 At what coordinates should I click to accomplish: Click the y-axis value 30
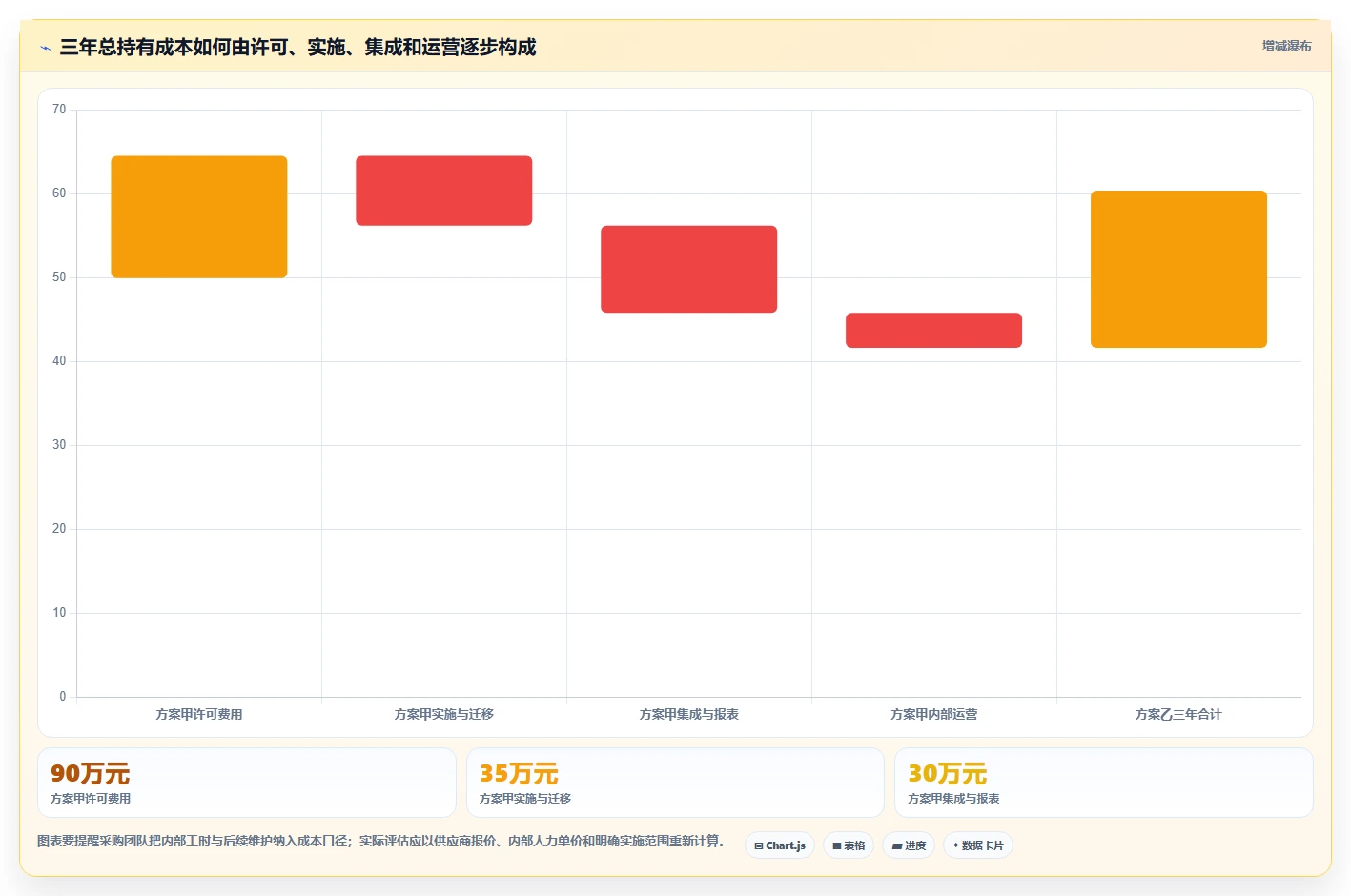pyautogui.click(x=59, y=445)
